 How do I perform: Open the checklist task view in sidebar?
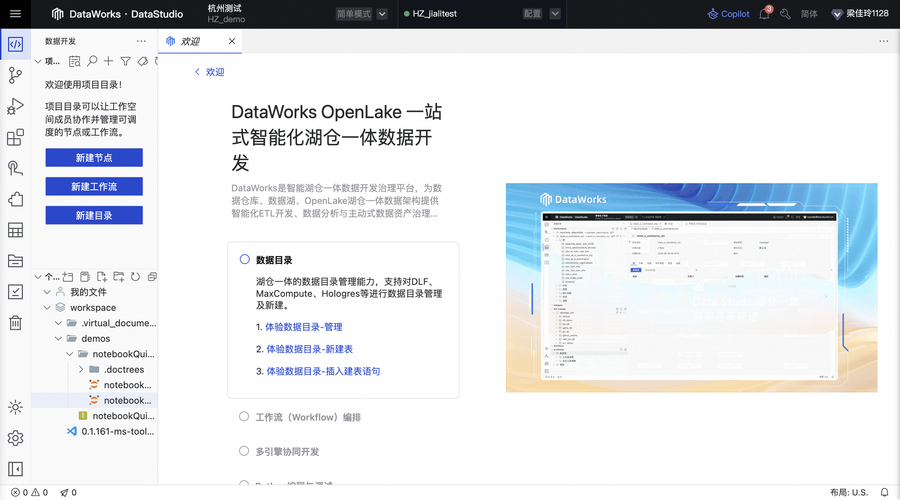pos(15,292)
